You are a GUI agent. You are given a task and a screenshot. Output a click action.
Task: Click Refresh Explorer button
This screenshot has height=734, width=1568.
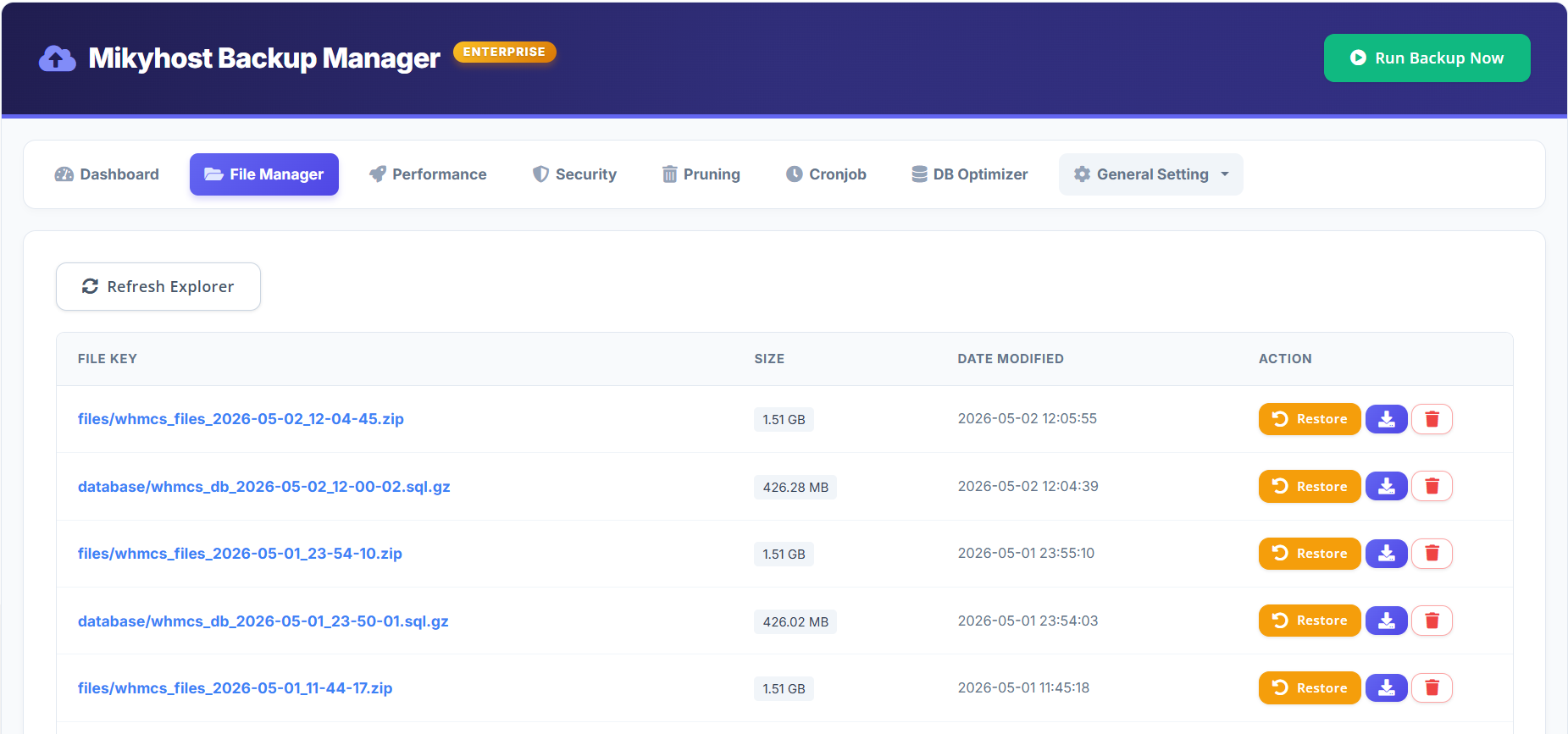[x=158, y=286]
